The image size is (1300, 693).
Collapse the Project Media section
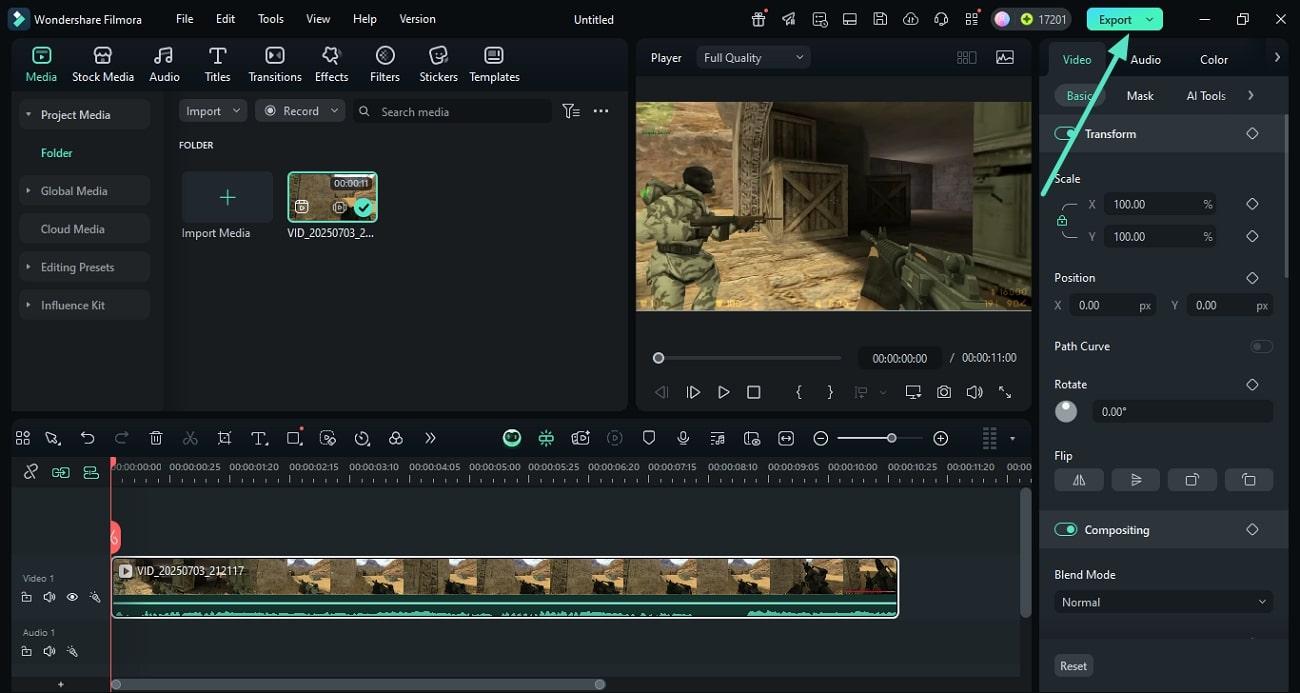(x=84, y=115)
